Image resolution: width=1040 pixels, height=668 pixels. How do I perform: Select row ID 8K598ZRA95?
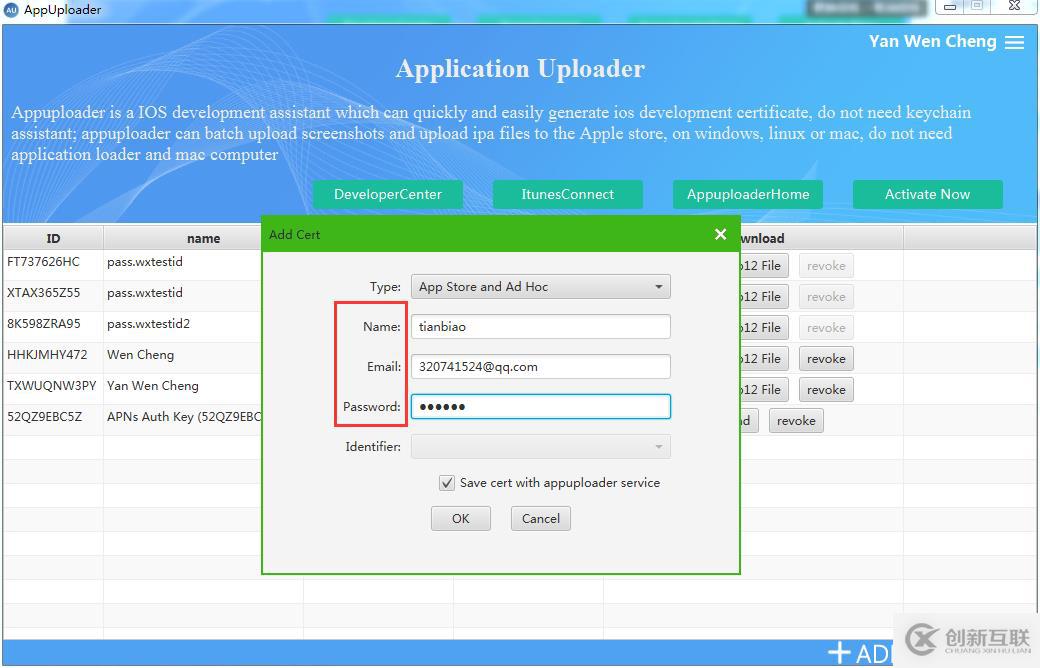point(44,324)
